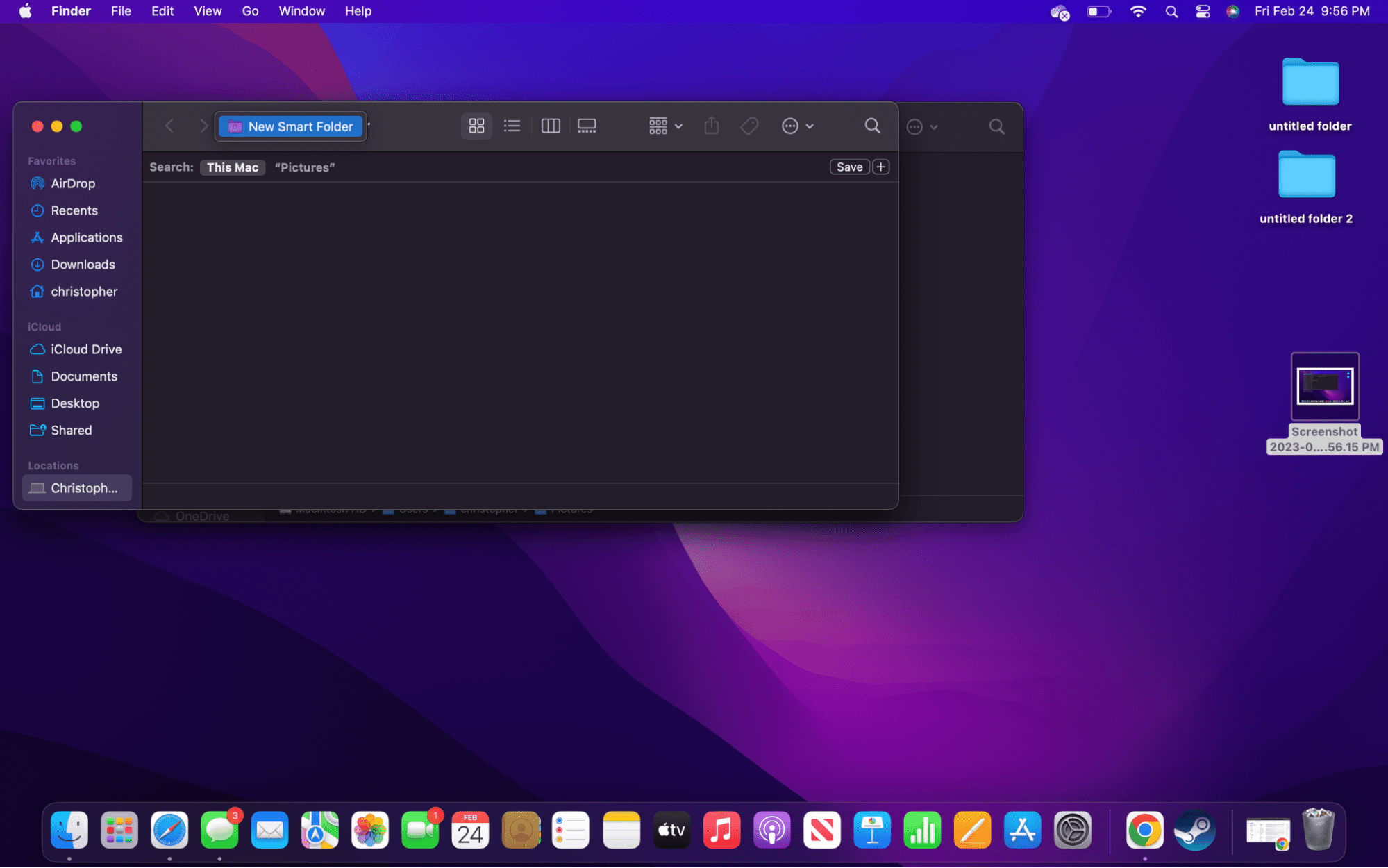The width and height of the screenshot is (1388, 868).
Task: Open the ellipsis action menu in back window
Action: (x=922, y=126)
